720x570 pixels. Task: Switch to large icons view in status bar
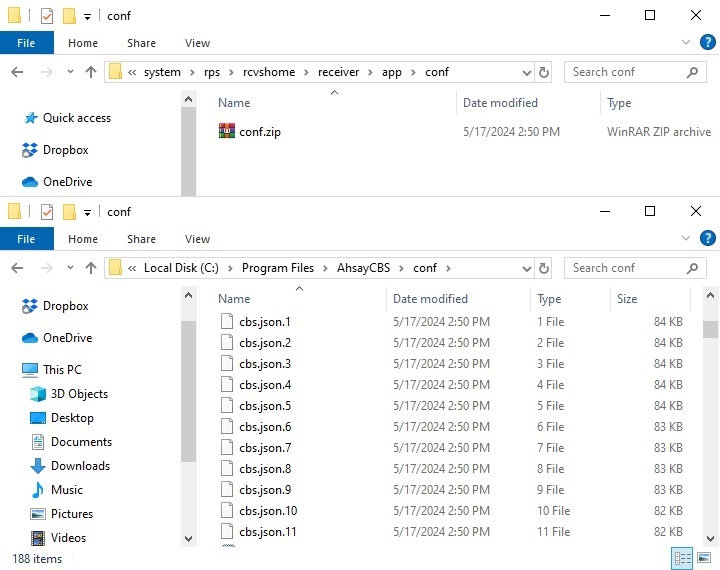(704, 558)
